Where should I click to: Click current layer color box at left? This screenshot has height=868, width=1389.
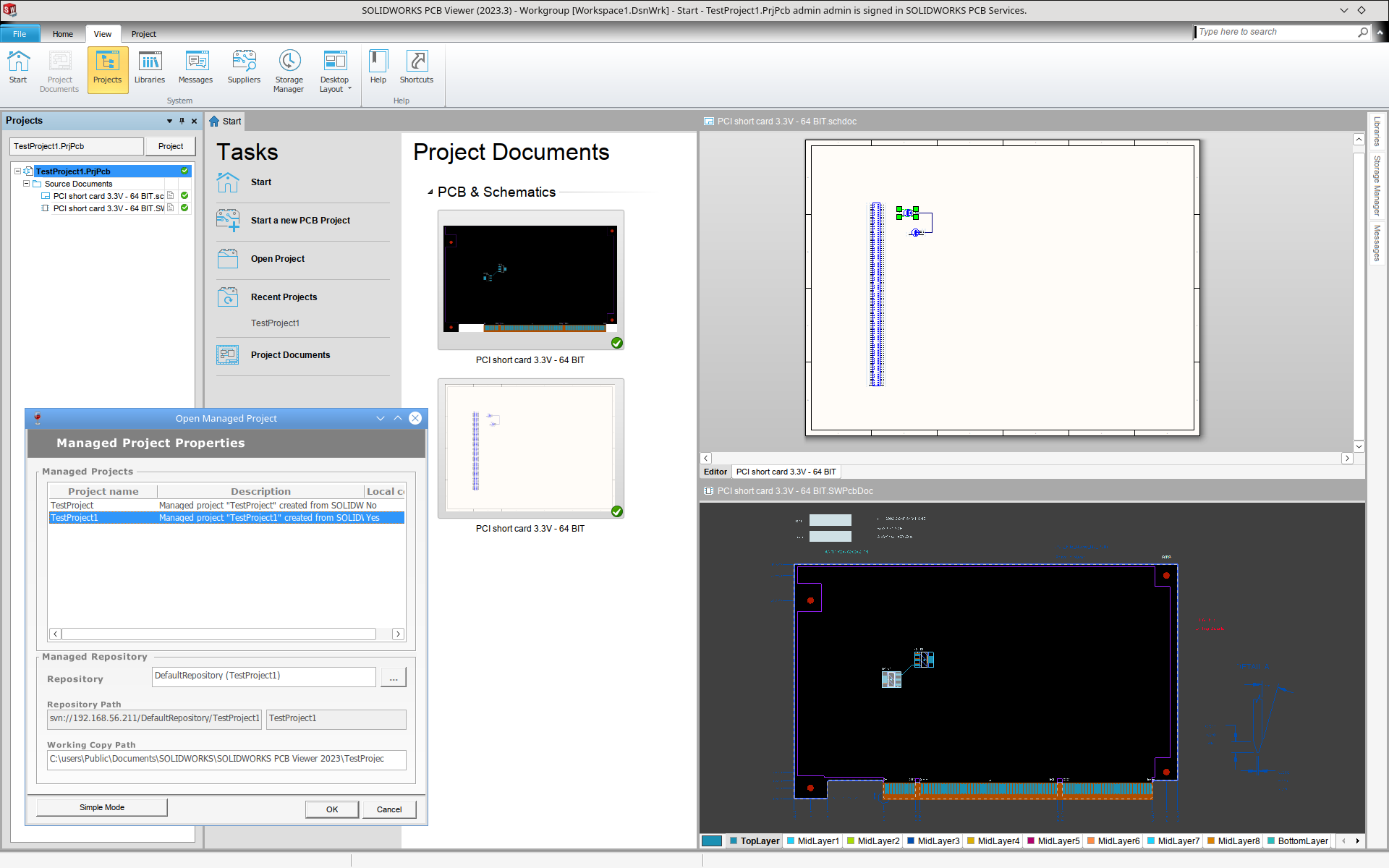(x=712, y=841)
